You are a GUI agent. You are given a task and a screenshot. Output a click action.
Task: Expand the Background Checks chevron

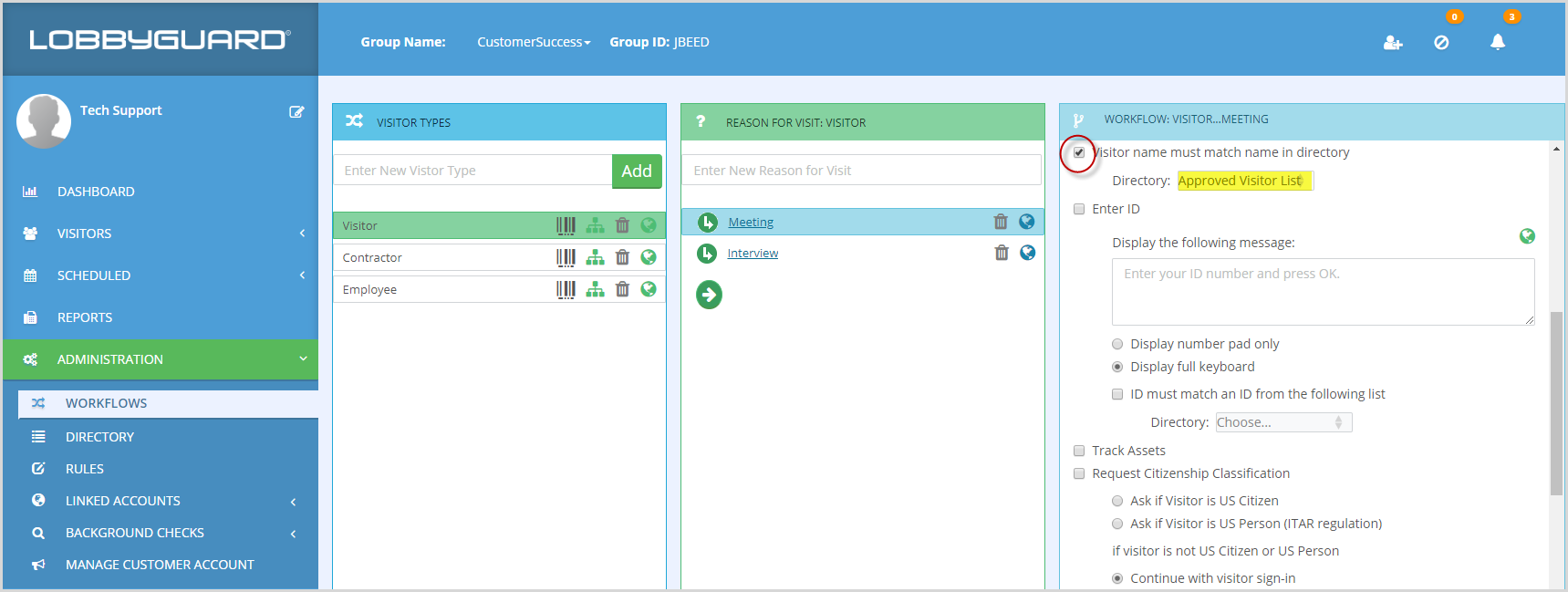point(293,534)
